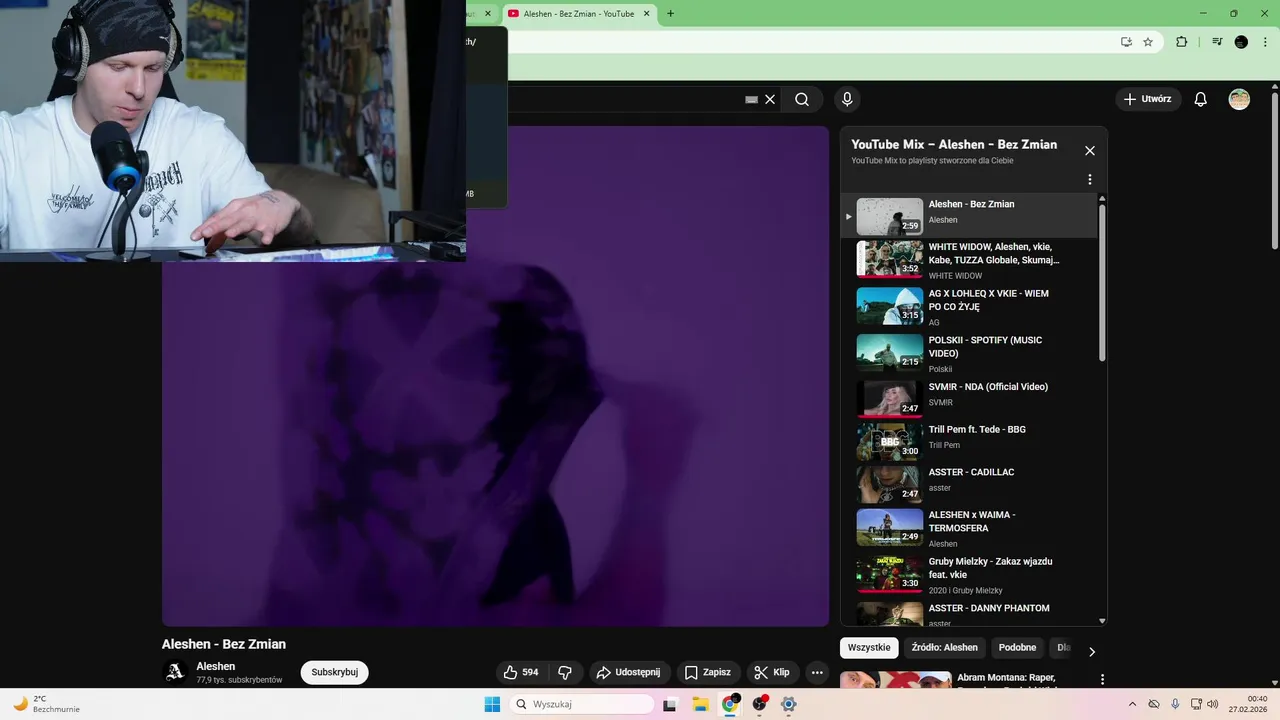This screenshot has width=1280, height=720.
Task: Show more filter chips with right arrow
Action: [x=1092, y=651]
